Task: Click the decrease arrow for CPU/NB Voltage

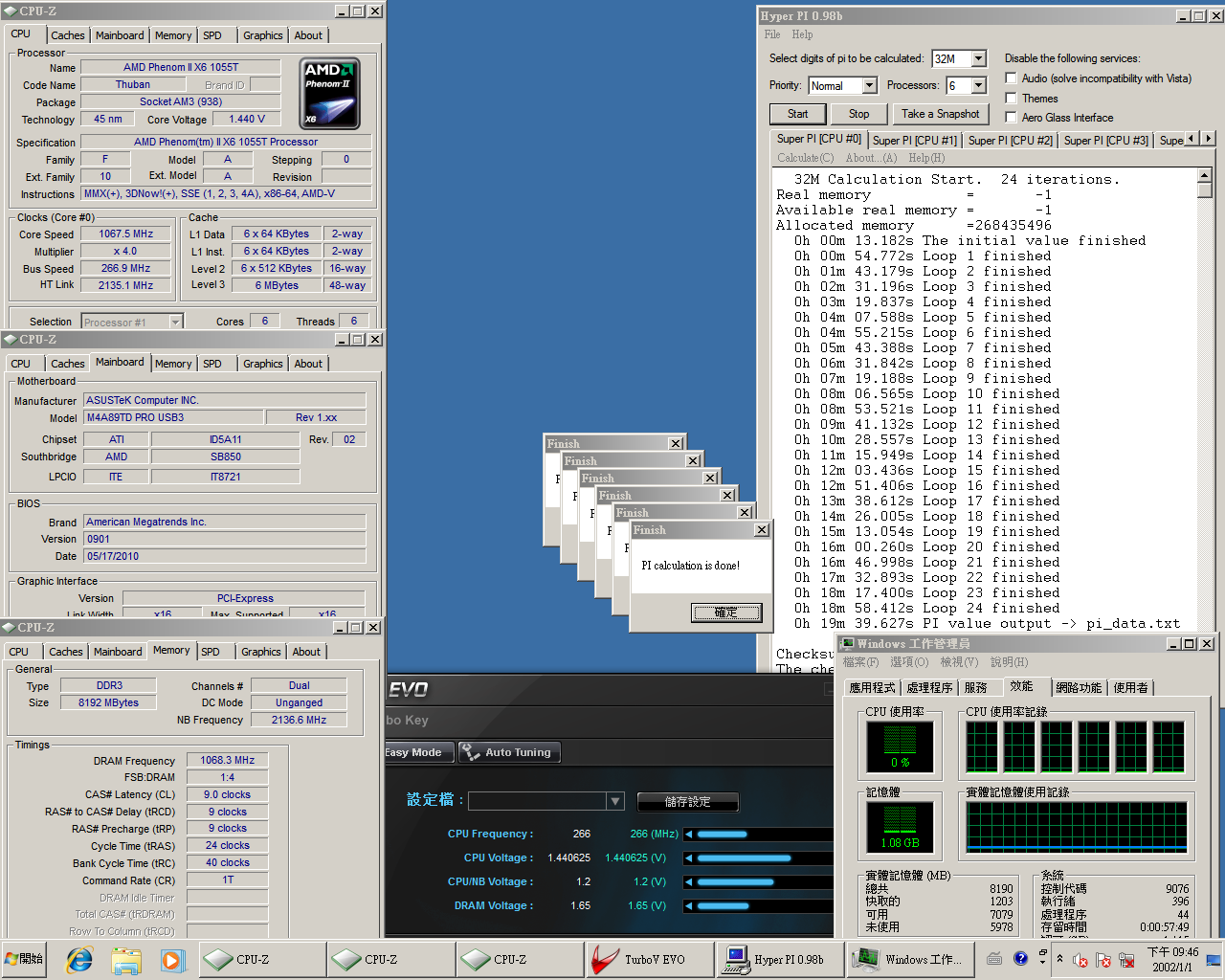Action: (x=689, y=881)
